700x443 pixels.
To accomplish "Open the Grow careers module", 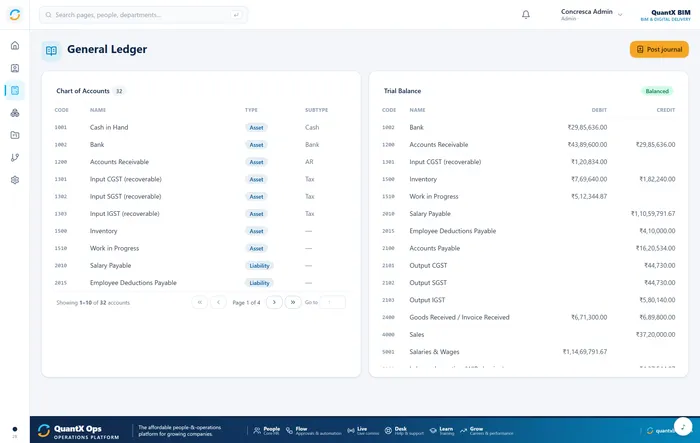I will (486, 430).
